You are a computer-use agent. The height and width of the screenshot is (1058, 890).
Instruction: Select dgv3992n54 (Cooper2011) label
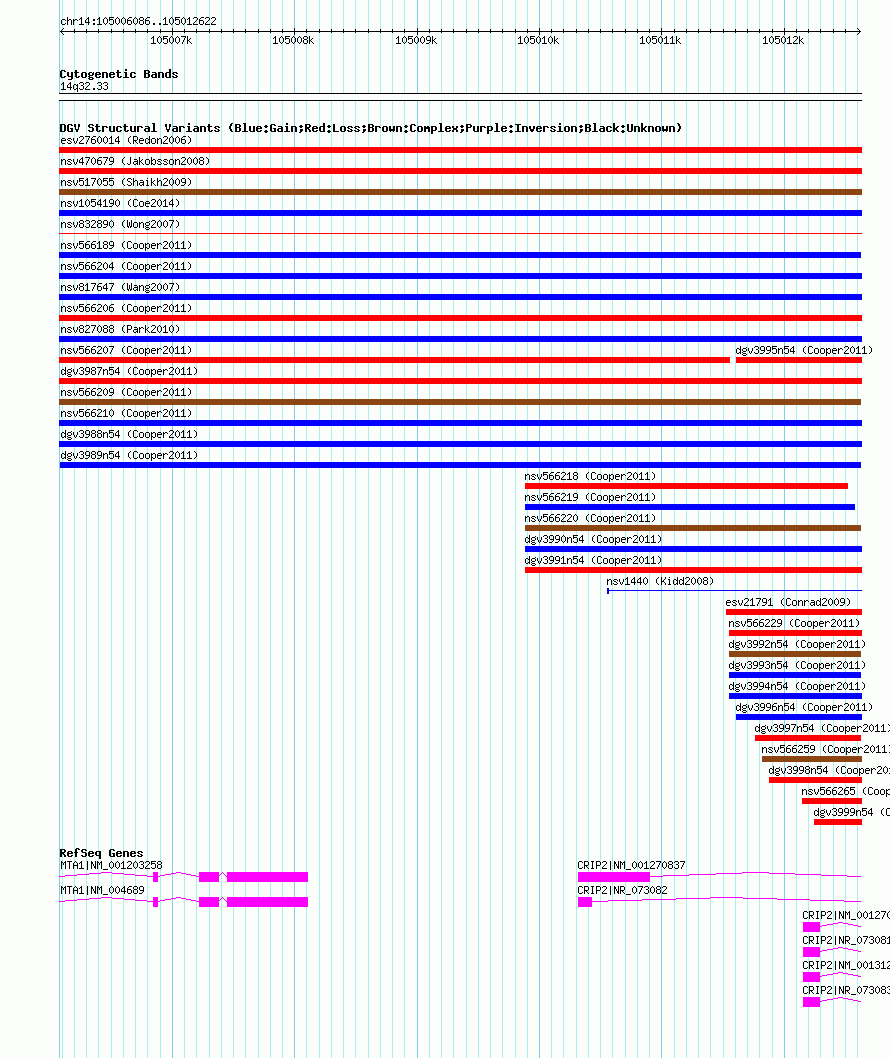(798, 644)
